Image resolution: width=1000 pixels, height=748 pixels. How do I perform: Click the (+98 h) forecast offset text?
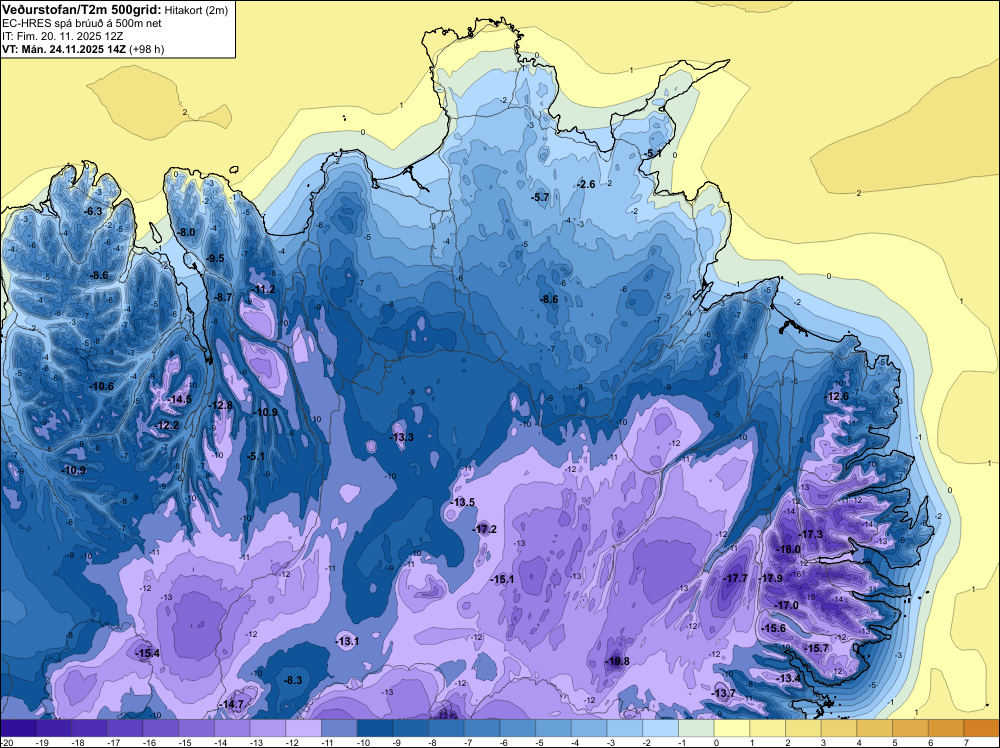tap(147, 49)
